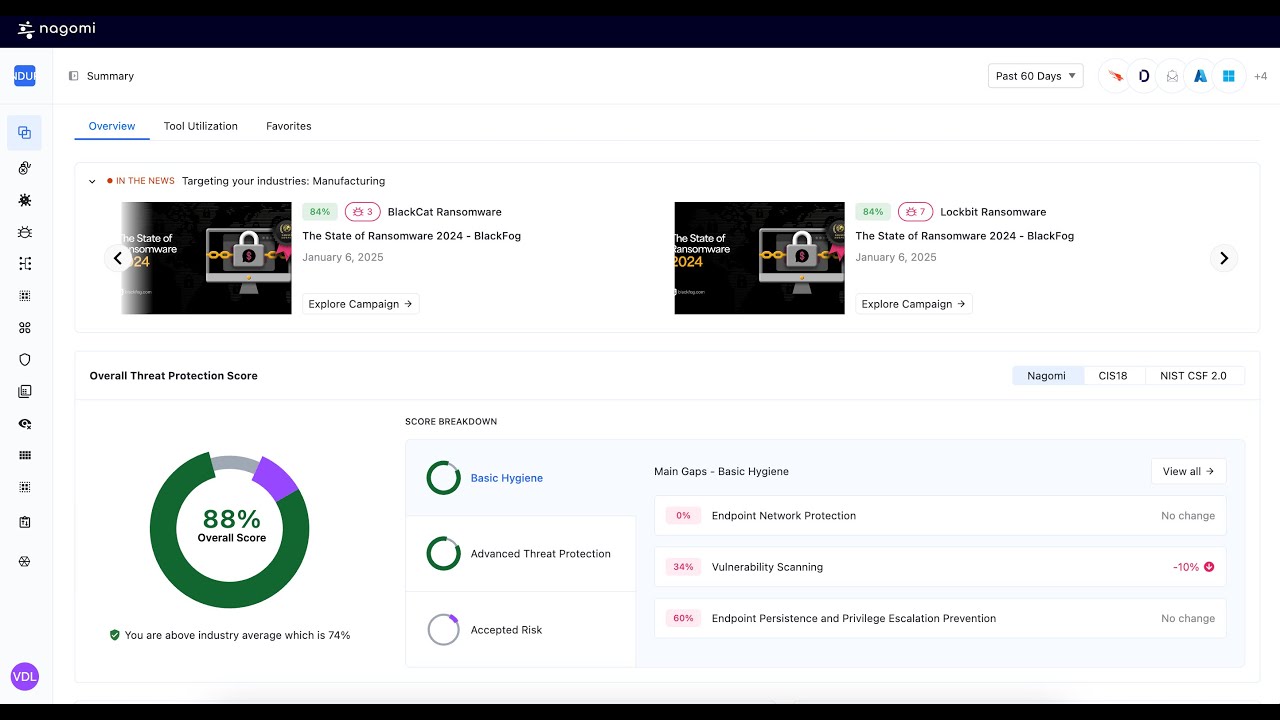1280x720 pixels.
Task: Click the industry average 74% message
Action: (237, 635)
